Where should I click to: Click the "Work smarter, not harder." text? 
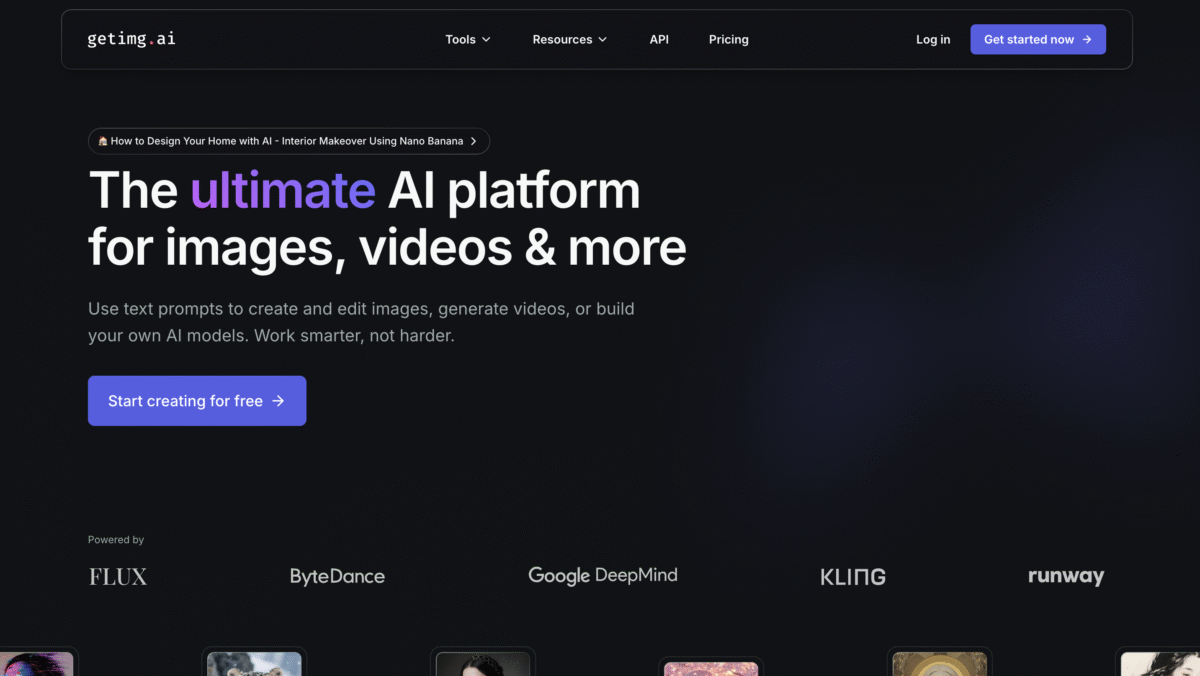354,336
